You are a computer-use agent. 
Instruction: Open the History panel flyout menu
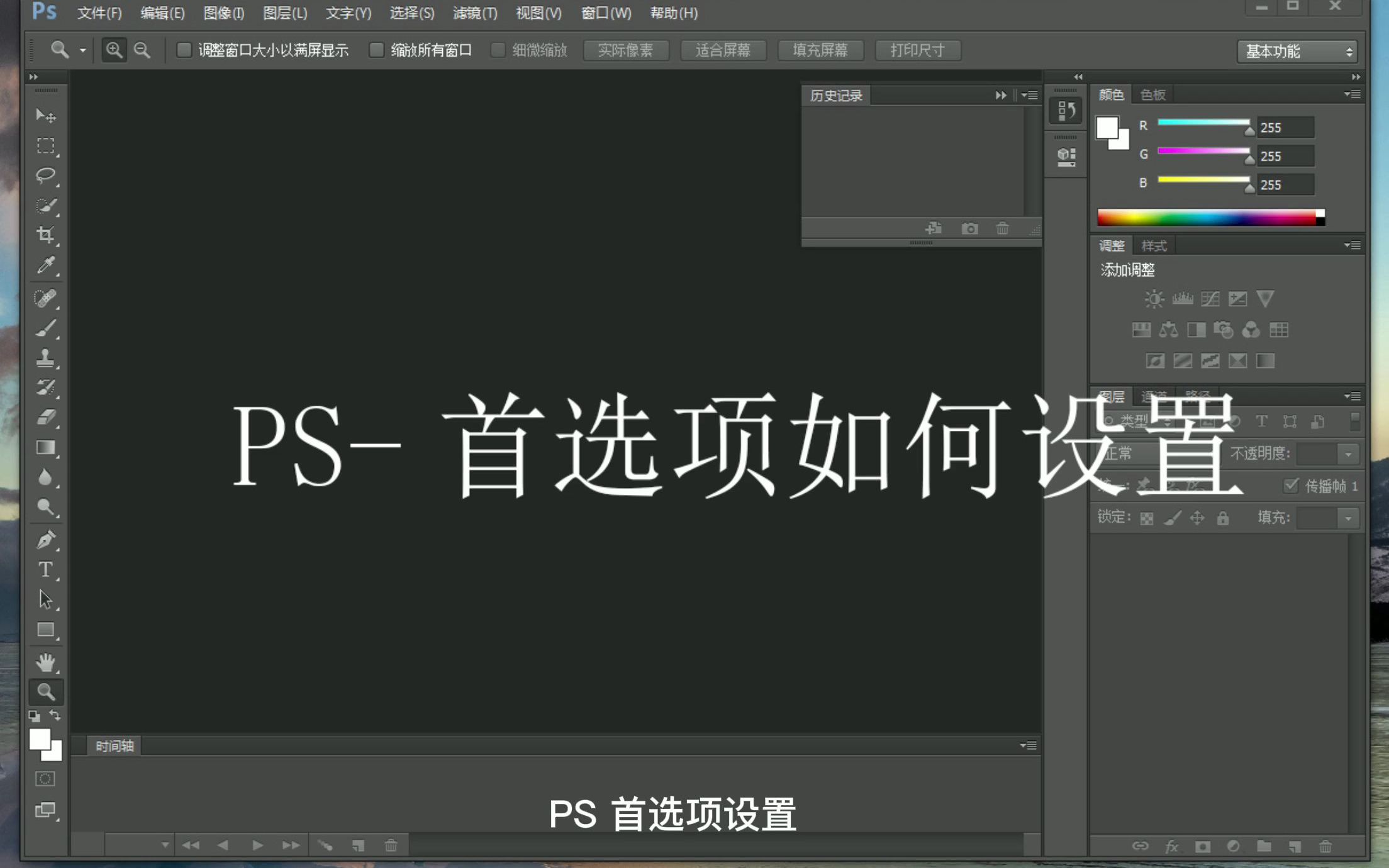tap(1030, 95)
